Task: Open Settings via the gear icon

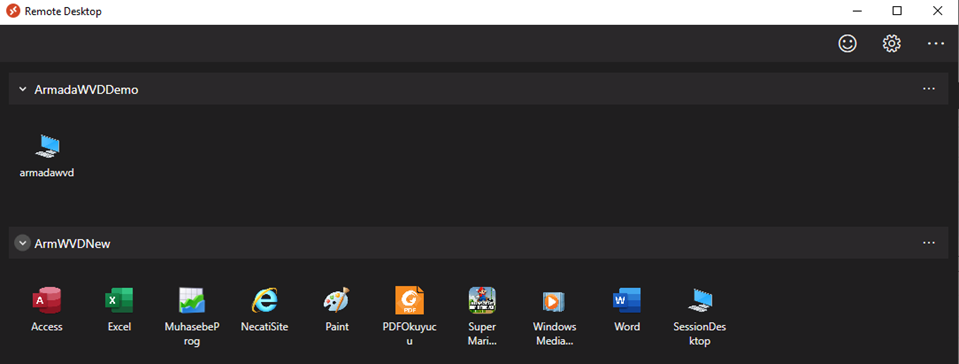Action: [892, 43]
